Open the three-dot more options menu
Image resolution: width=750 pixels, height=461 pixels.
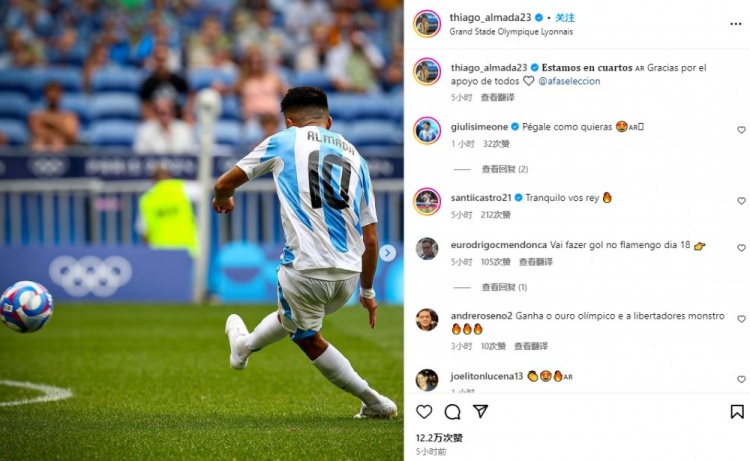pyautogui.click(x=735, y=24)
